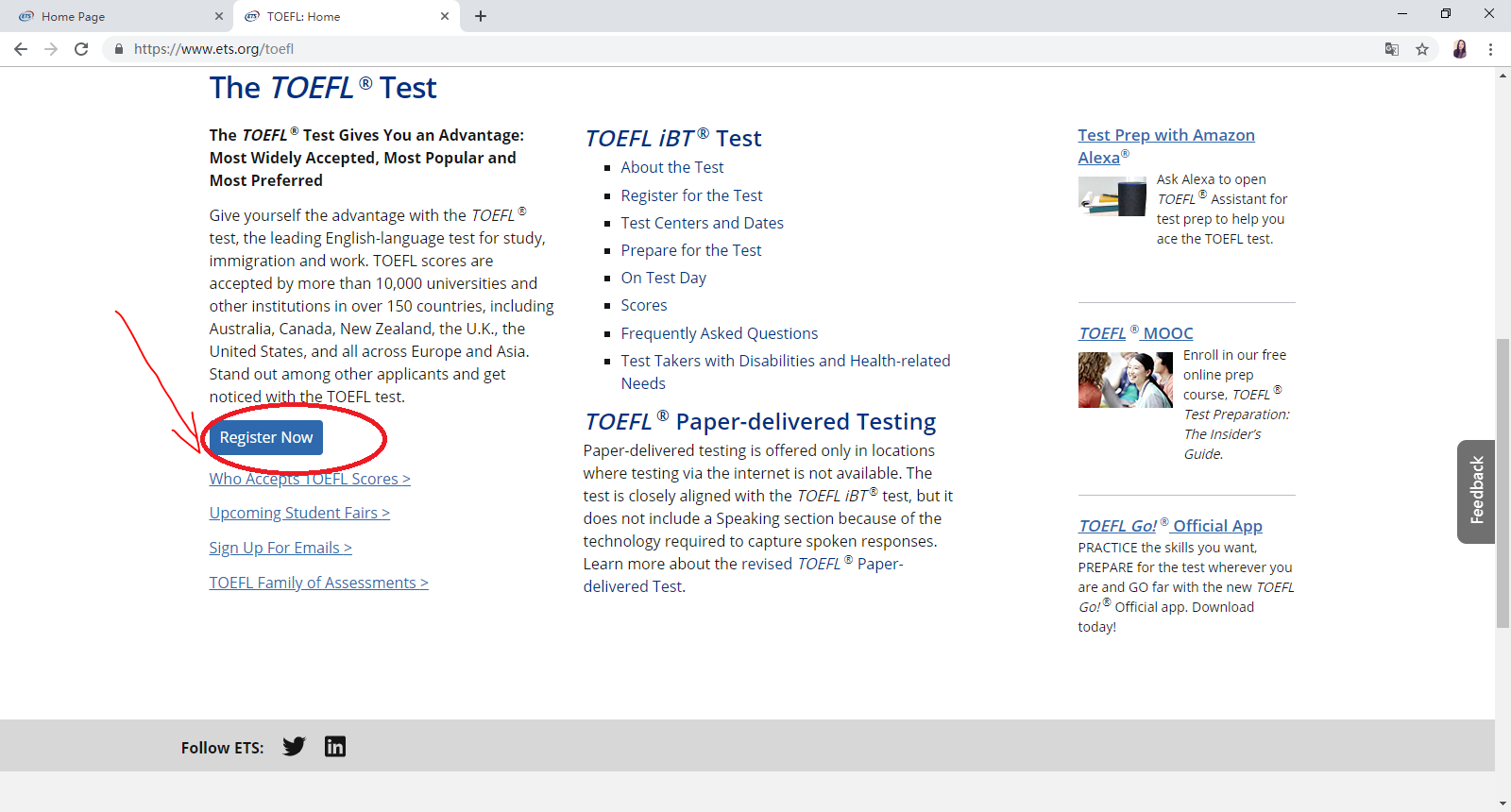Reload the page with refresh icon
Screen dimensions: 1511x812
(x=81, y=49)
